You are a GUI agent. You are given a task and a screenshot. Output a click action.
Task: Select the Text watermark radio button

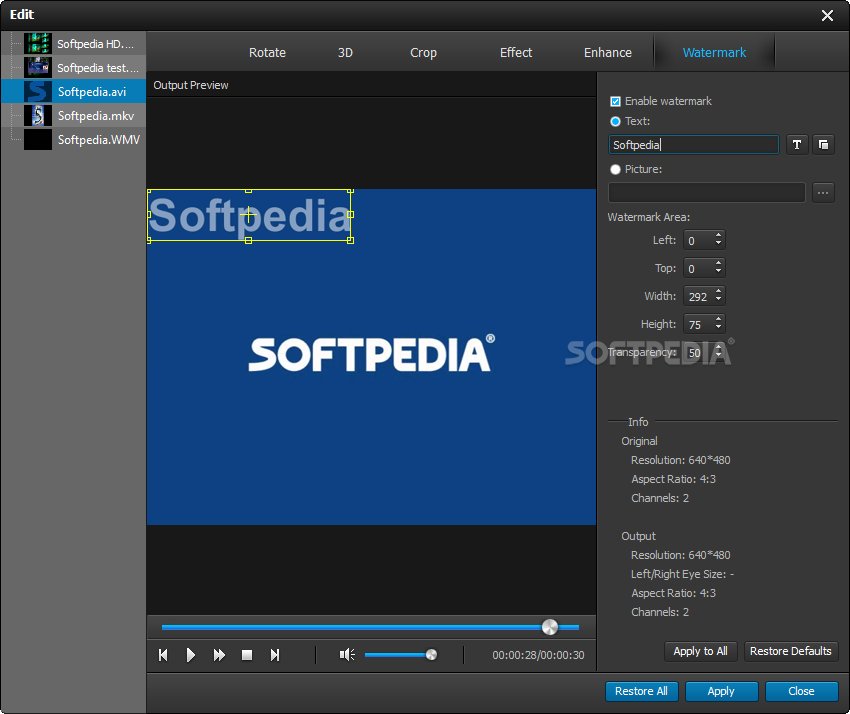[616, 121]
